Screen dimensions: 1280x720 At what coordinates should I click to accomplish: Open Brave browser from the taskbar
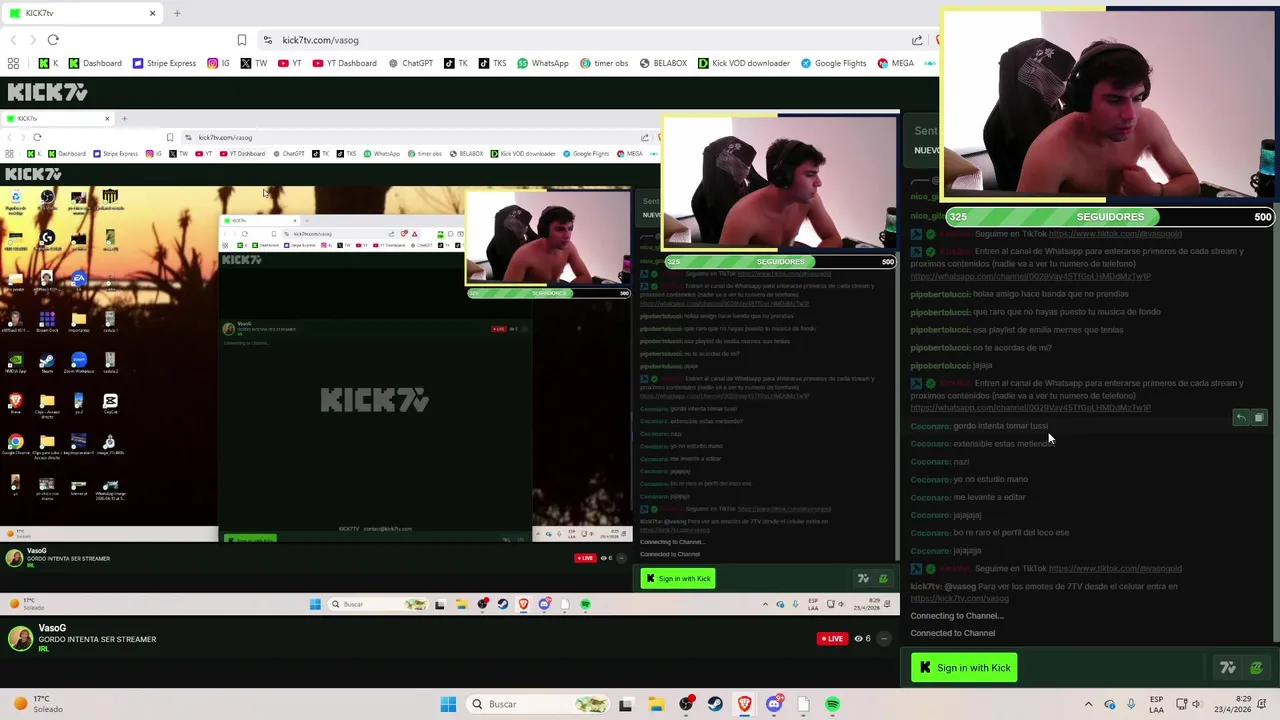tap(744, 704)
